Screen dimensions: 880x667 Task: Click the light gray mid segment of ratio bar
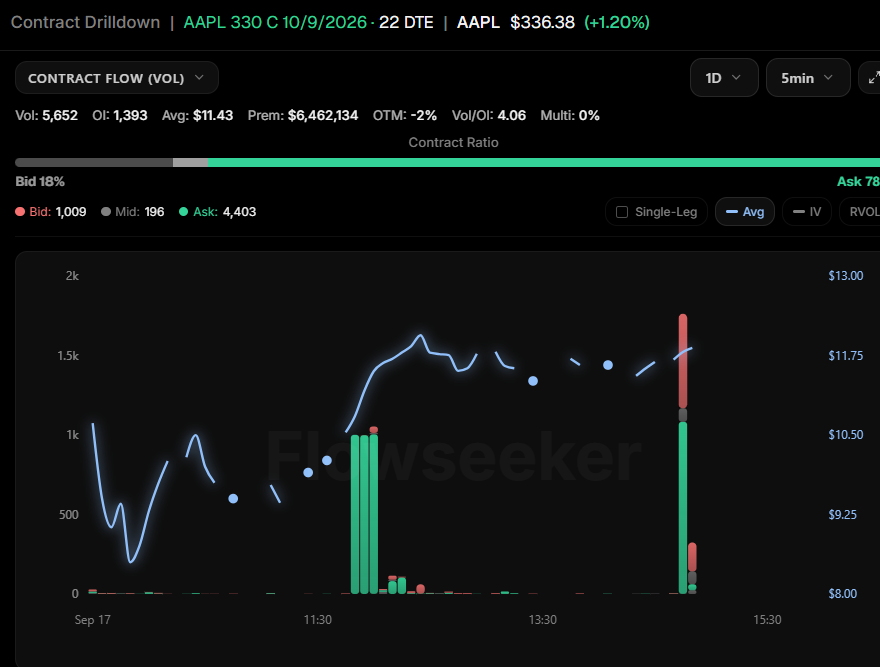190,163
